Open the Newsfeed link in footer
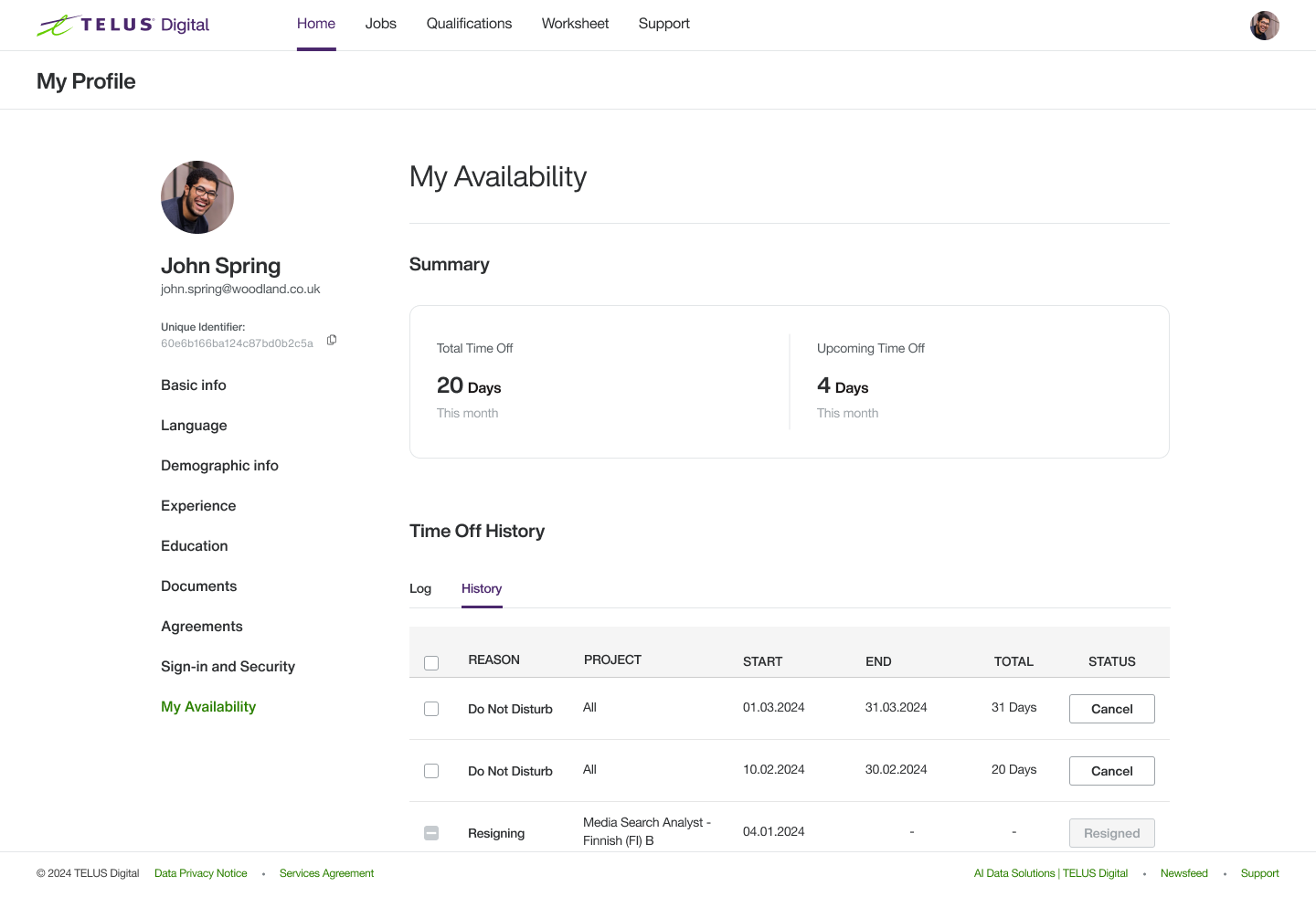 (1184, 872)
